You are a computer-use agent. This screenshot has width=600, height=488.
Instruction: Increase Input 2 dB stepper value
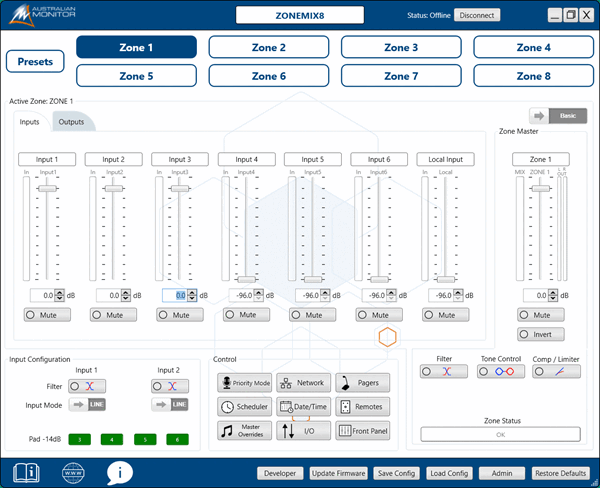click(x=125, y=292)
